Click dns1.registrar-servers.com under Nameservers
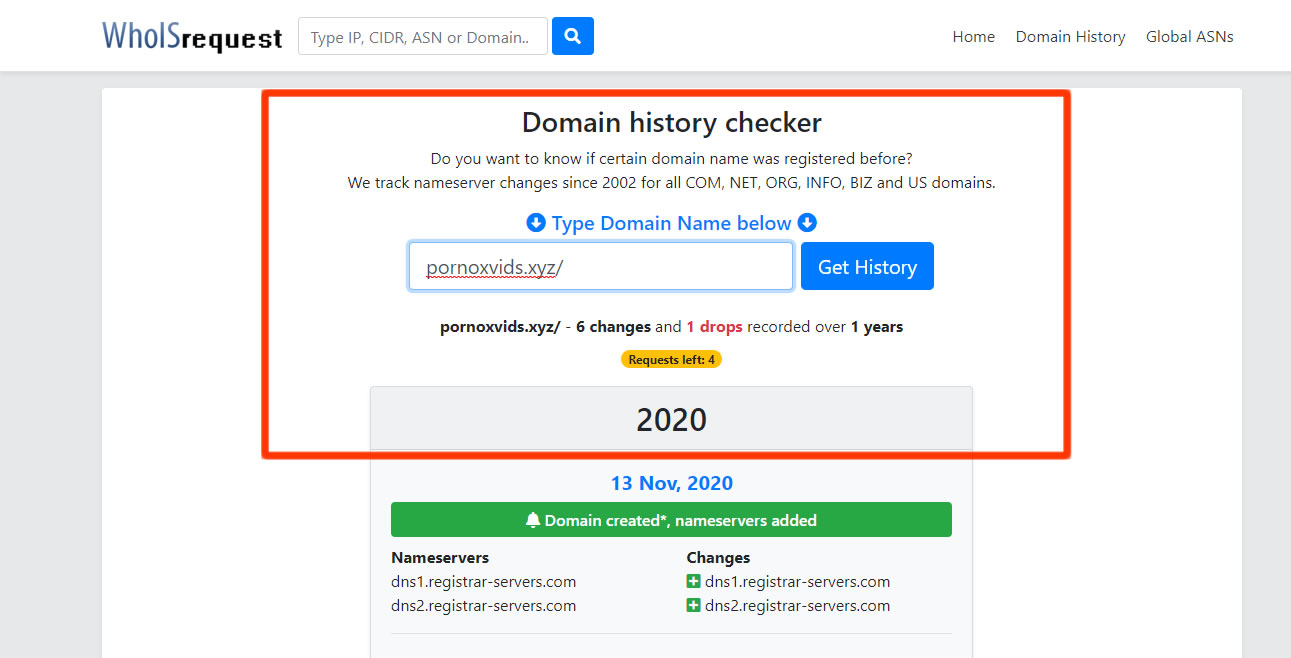The image size is (1291, 658). [483, 581]
